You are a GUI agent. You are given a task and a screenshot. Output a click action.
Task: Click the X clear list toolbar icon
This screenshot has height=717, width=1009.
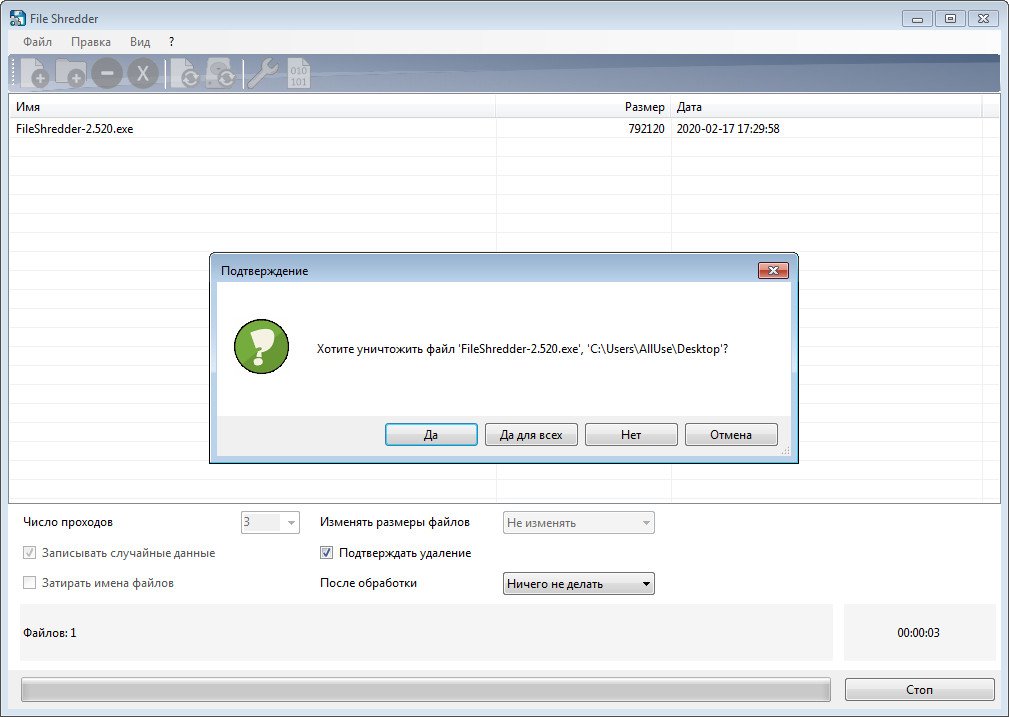pos(143,73)
